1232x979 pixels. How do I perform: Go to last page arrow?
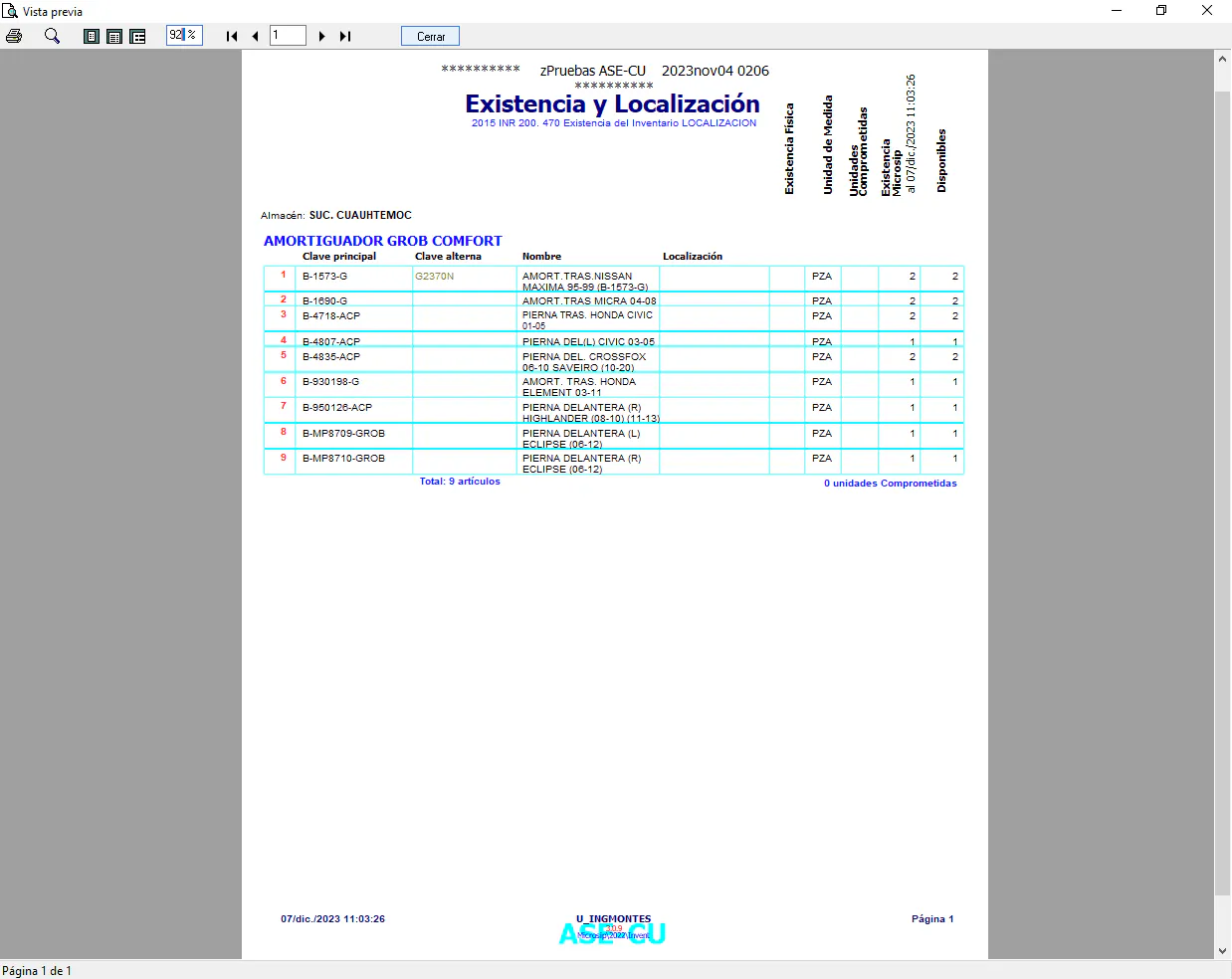[x=345, y=36]
